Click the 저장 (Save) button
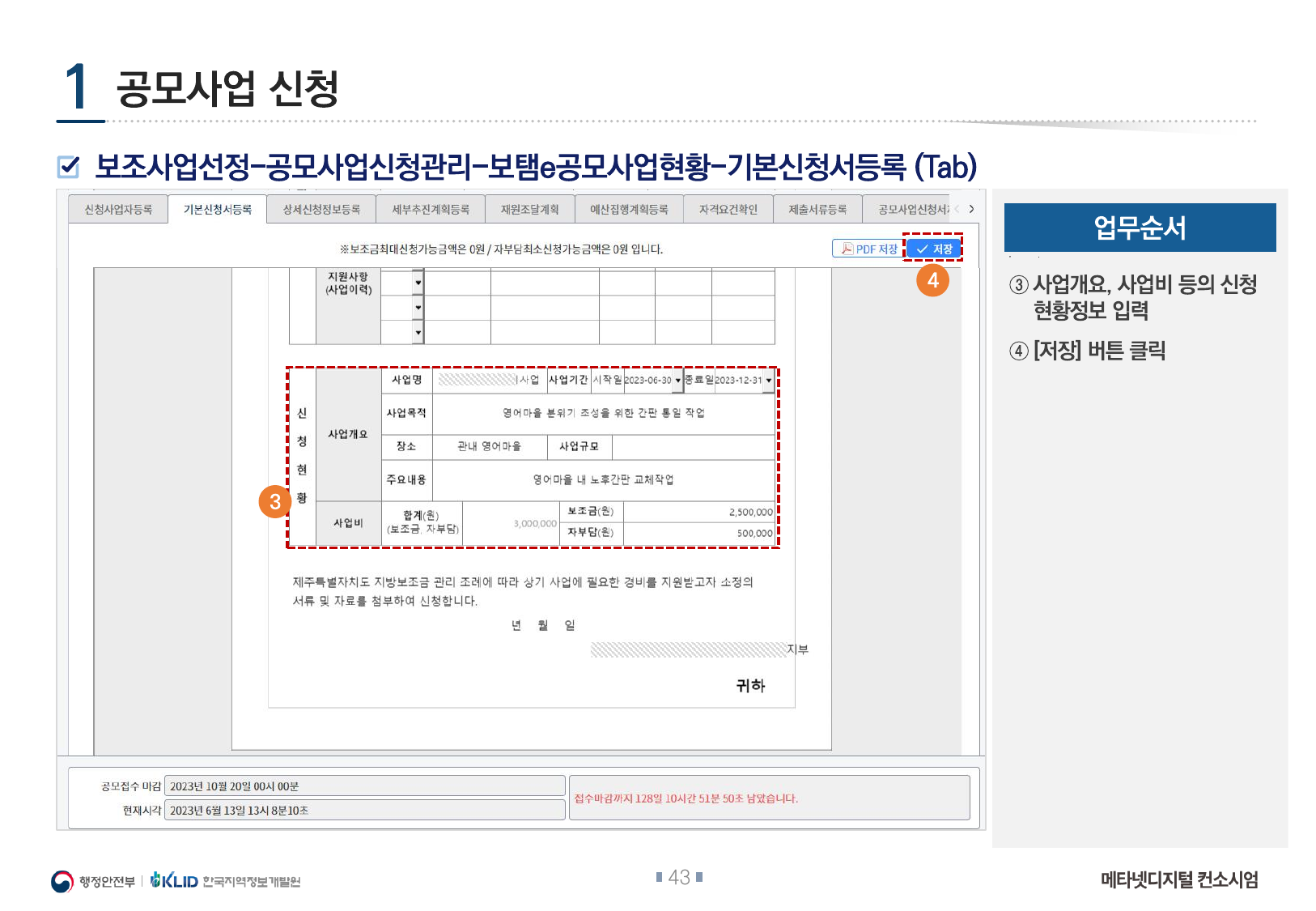Screen dimensions: 1316x911 pyautogui.click(x=934, y=249)
